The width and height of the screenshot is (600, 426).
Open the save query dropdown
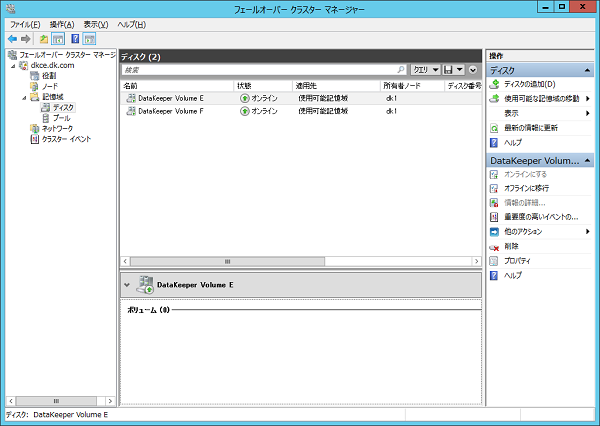tap(460, 70)
